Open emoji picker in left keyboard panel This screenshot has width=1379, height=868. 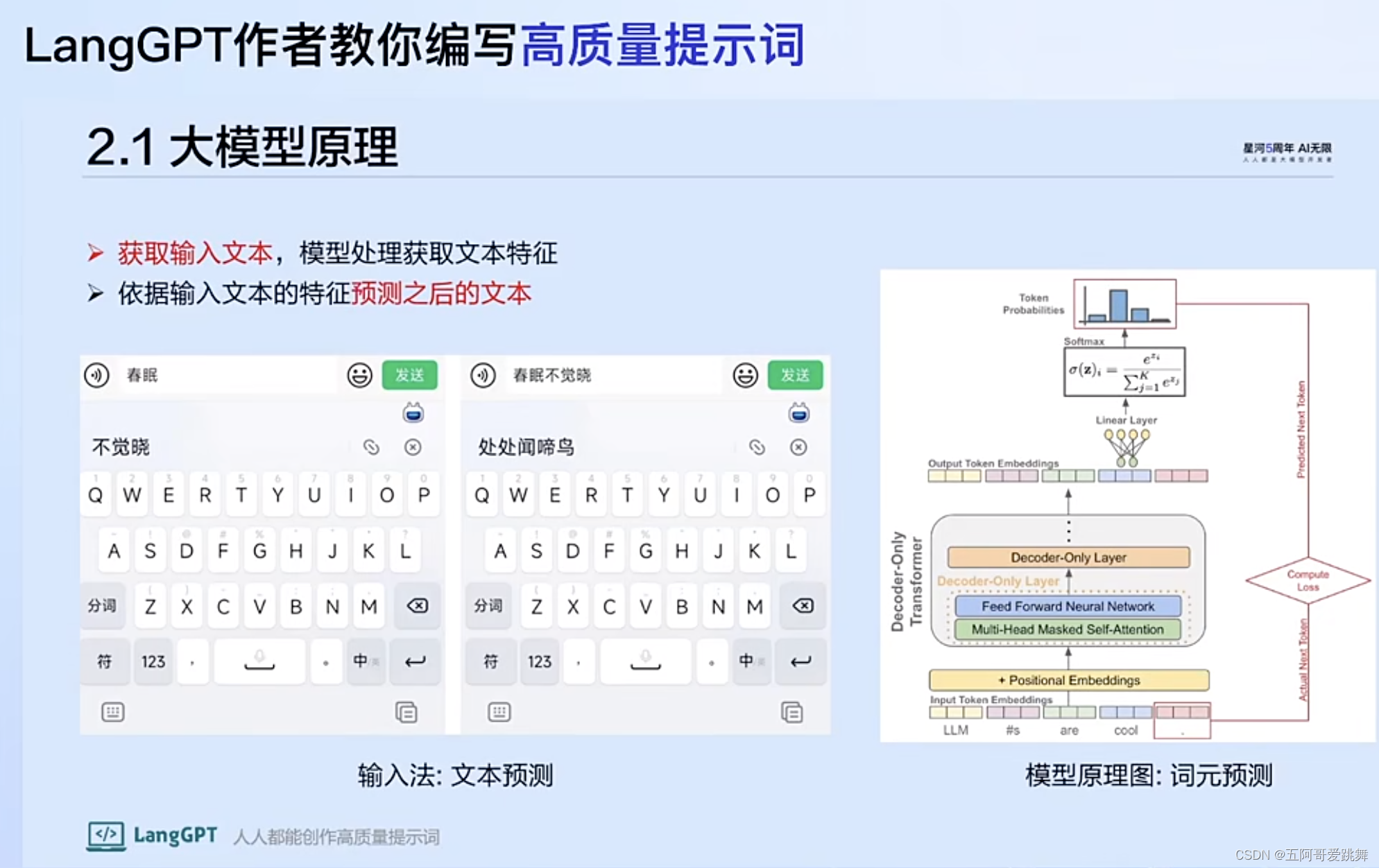point(359,375)
